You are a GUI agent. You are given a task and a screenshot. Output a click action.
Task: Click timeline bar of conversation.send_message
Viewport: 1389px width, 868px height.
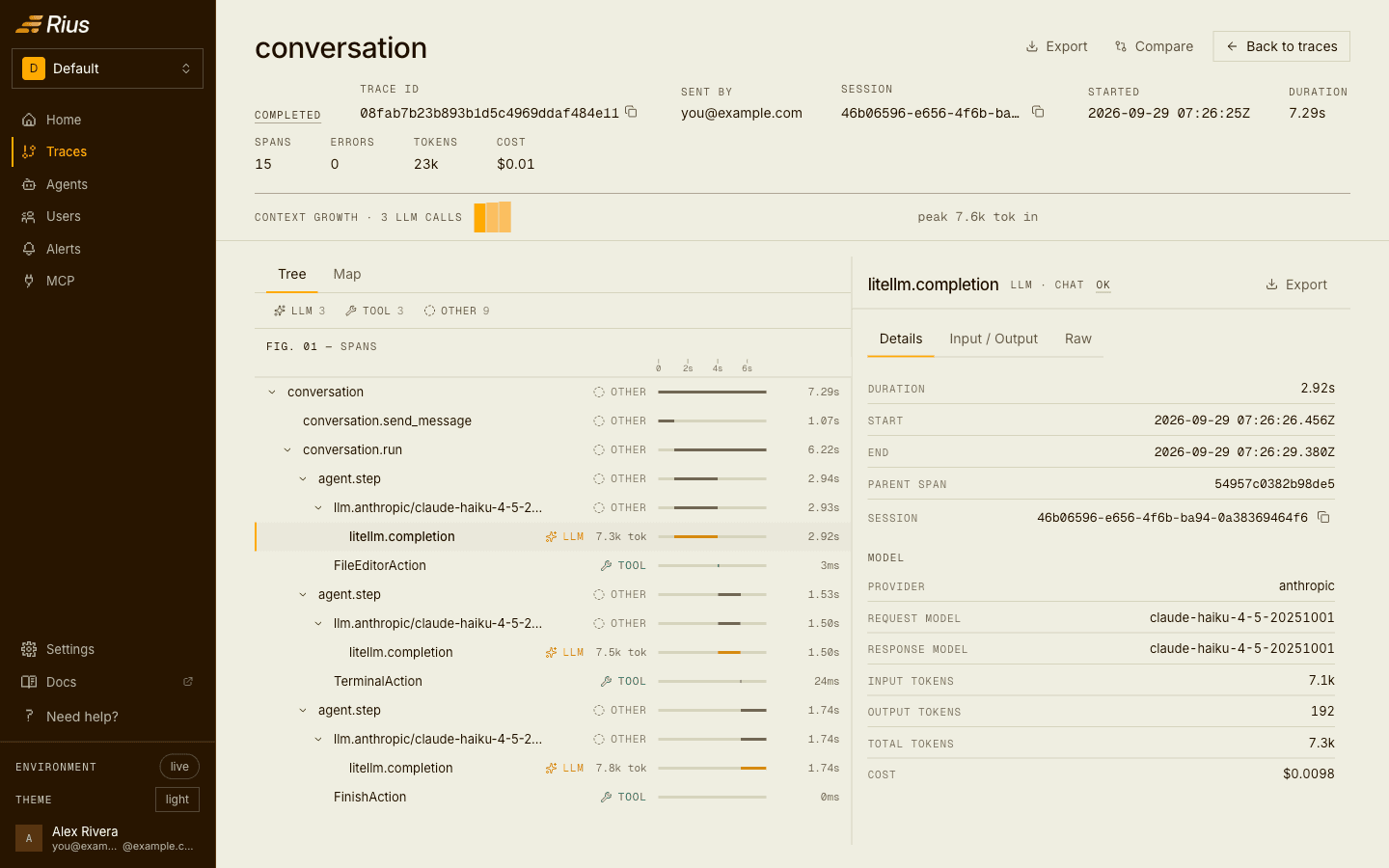(667, 421)
